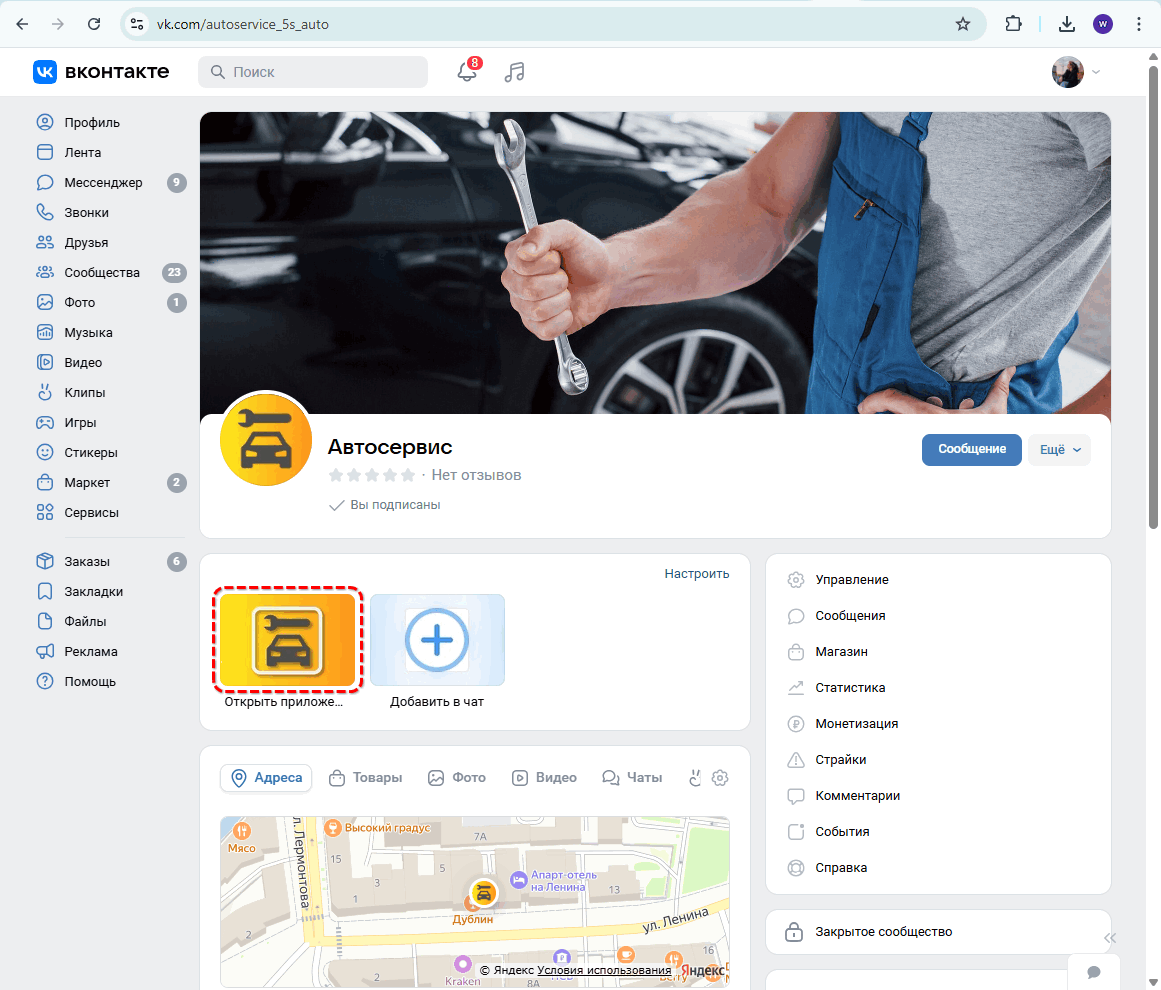Screen dimensions: 1161x990
Task: Open the notifications bell icon
Action: coord(466,72)
